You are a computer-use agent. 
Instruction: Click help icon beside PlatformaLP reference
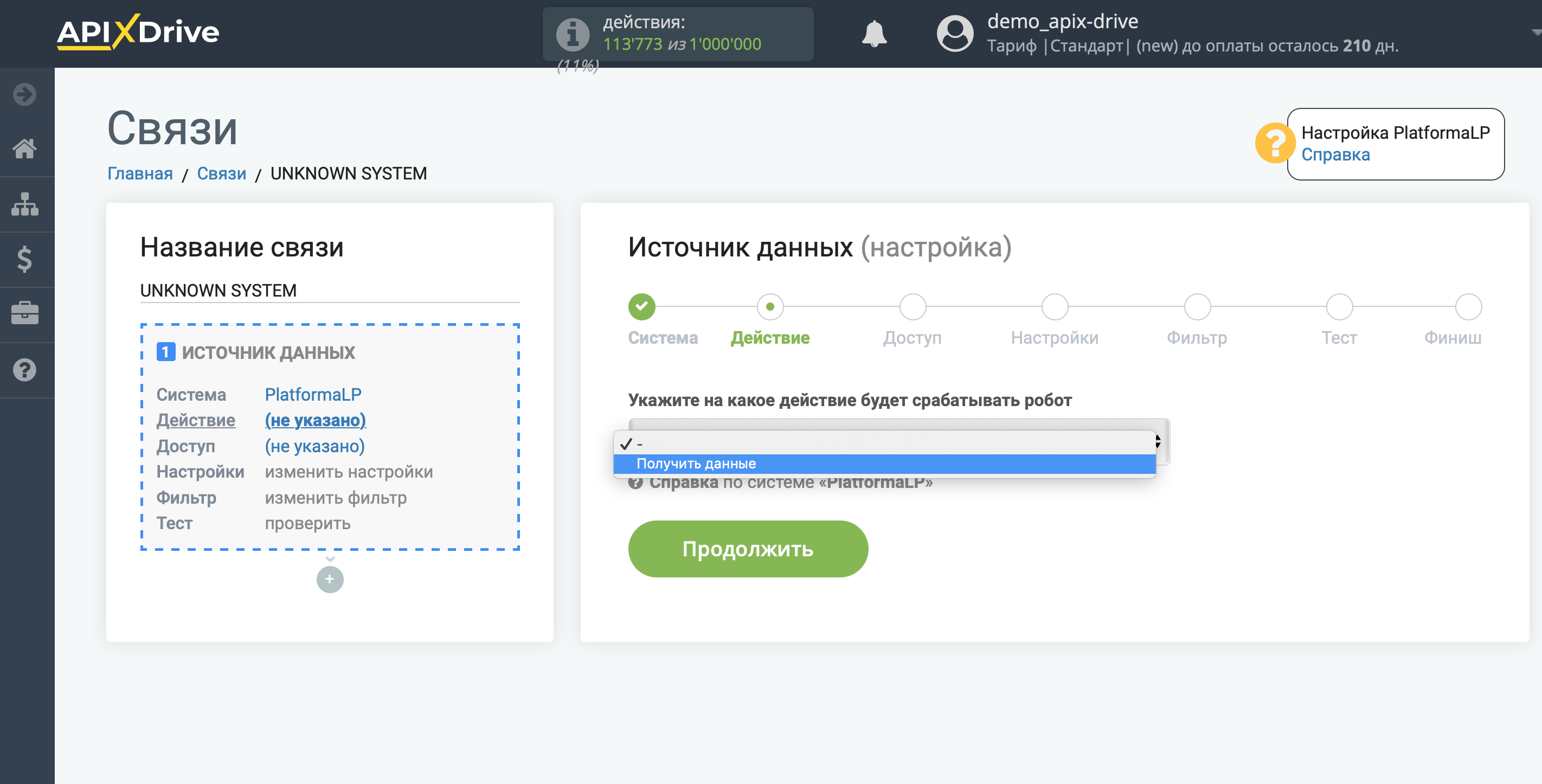tap(635, 483)
